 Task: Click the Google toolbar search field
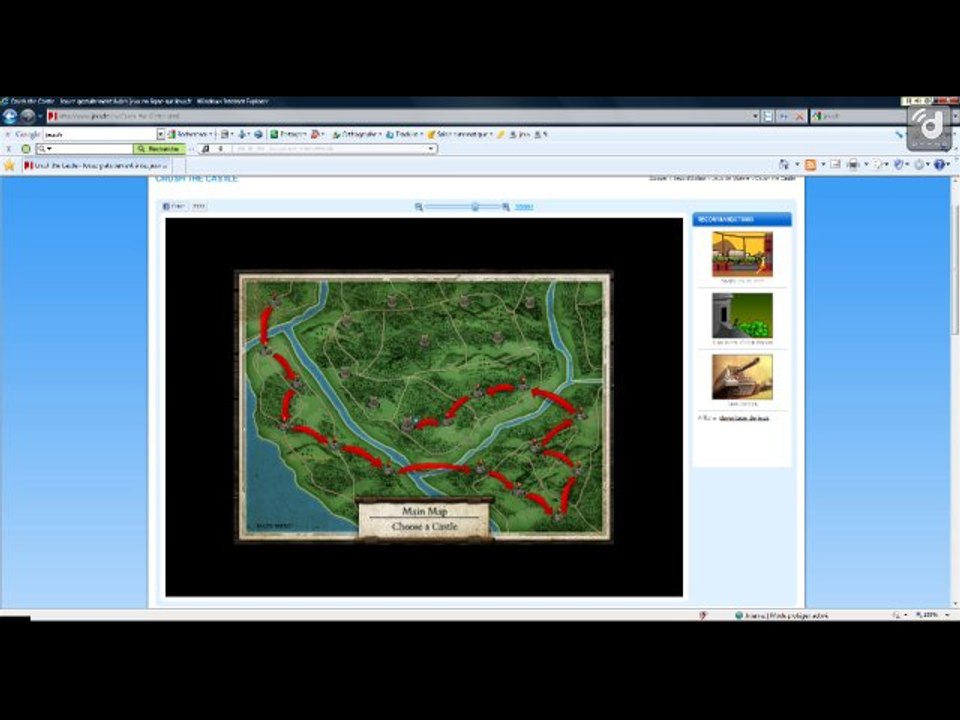click(x=100, y=134)
